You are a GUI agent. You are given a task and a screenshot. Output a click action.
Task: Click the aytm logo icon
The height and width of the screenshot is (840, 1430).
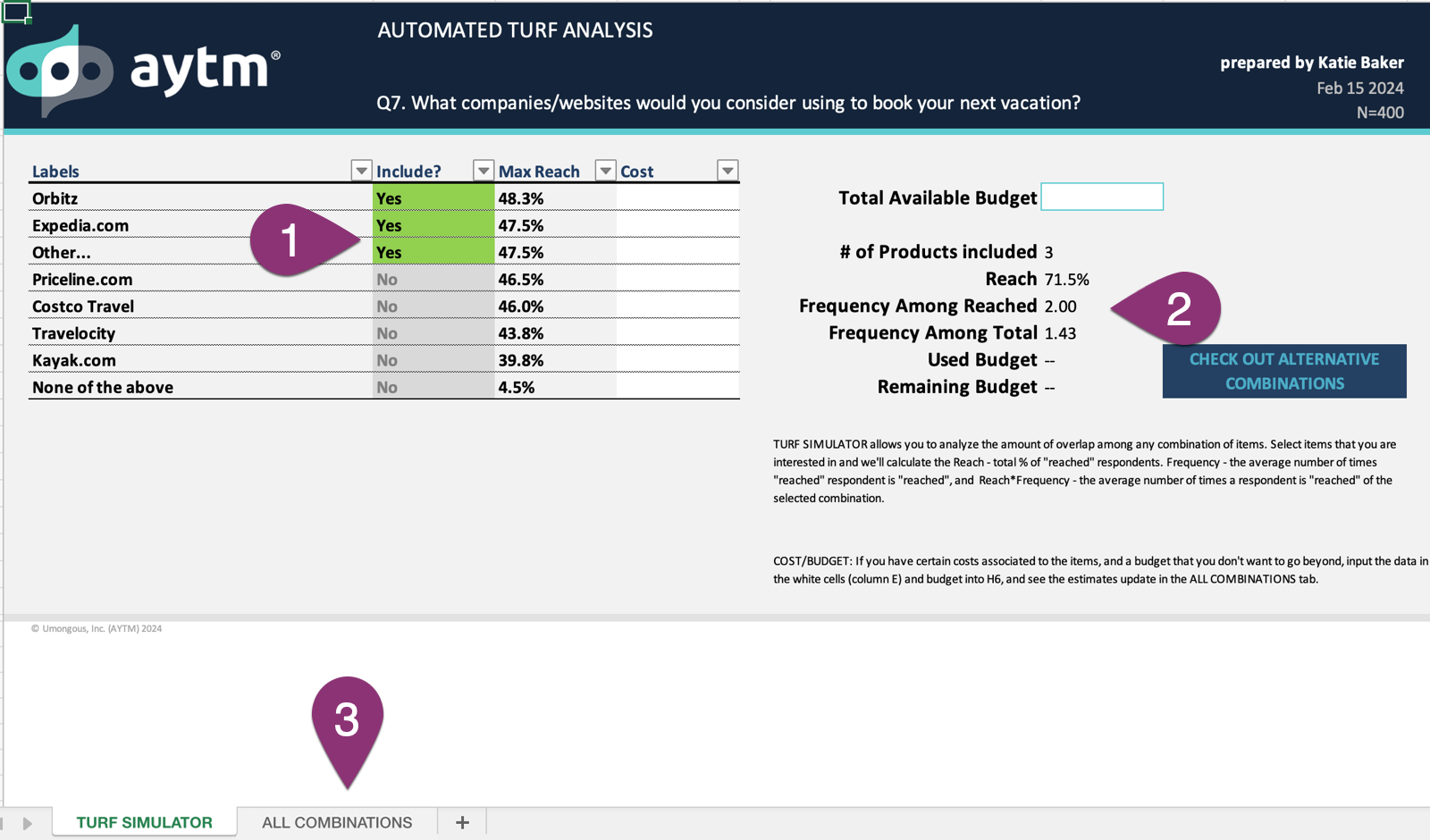[60, 71]
